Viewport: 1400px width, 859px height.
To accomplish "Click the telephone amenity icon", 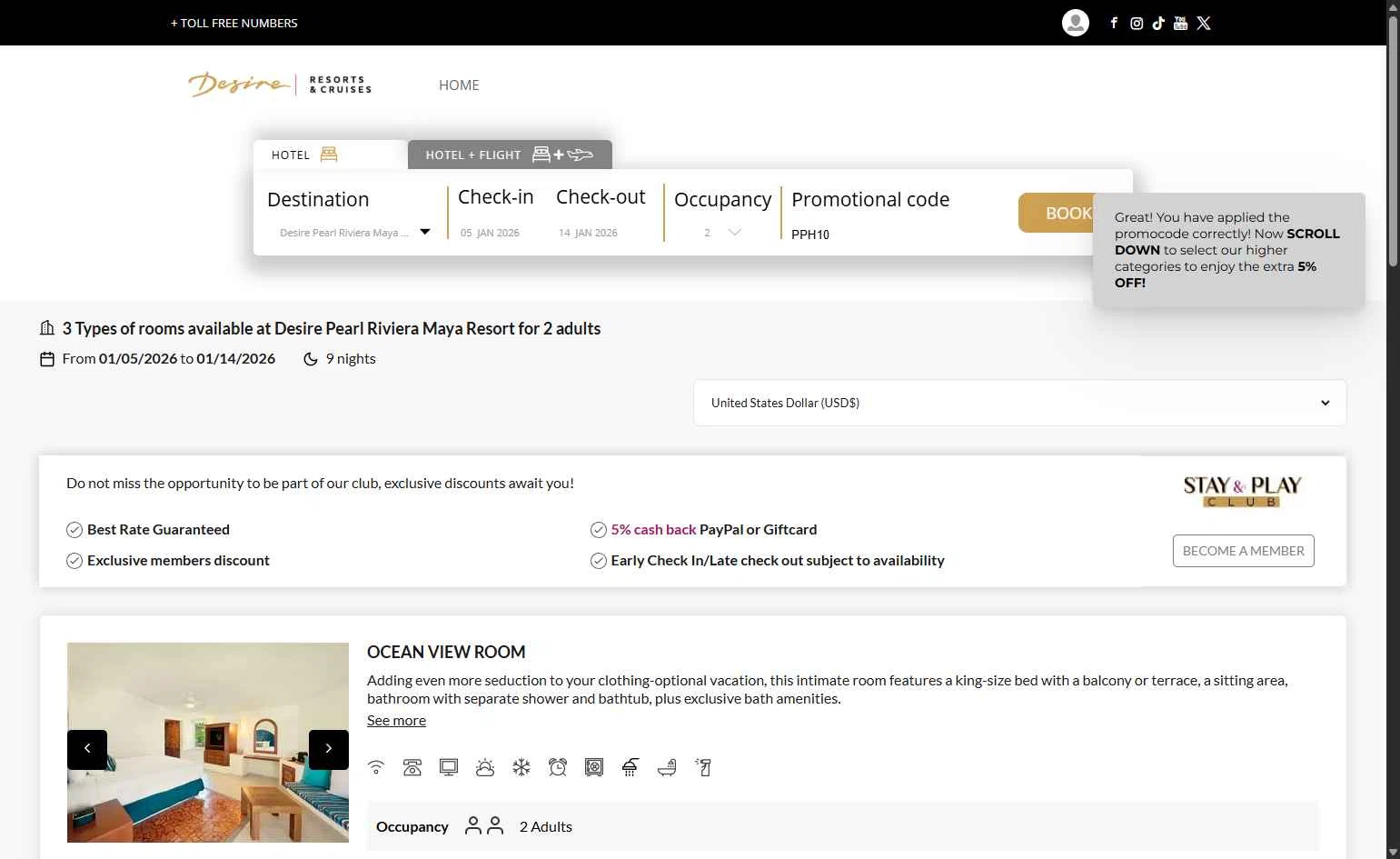I will coord(412,767).
